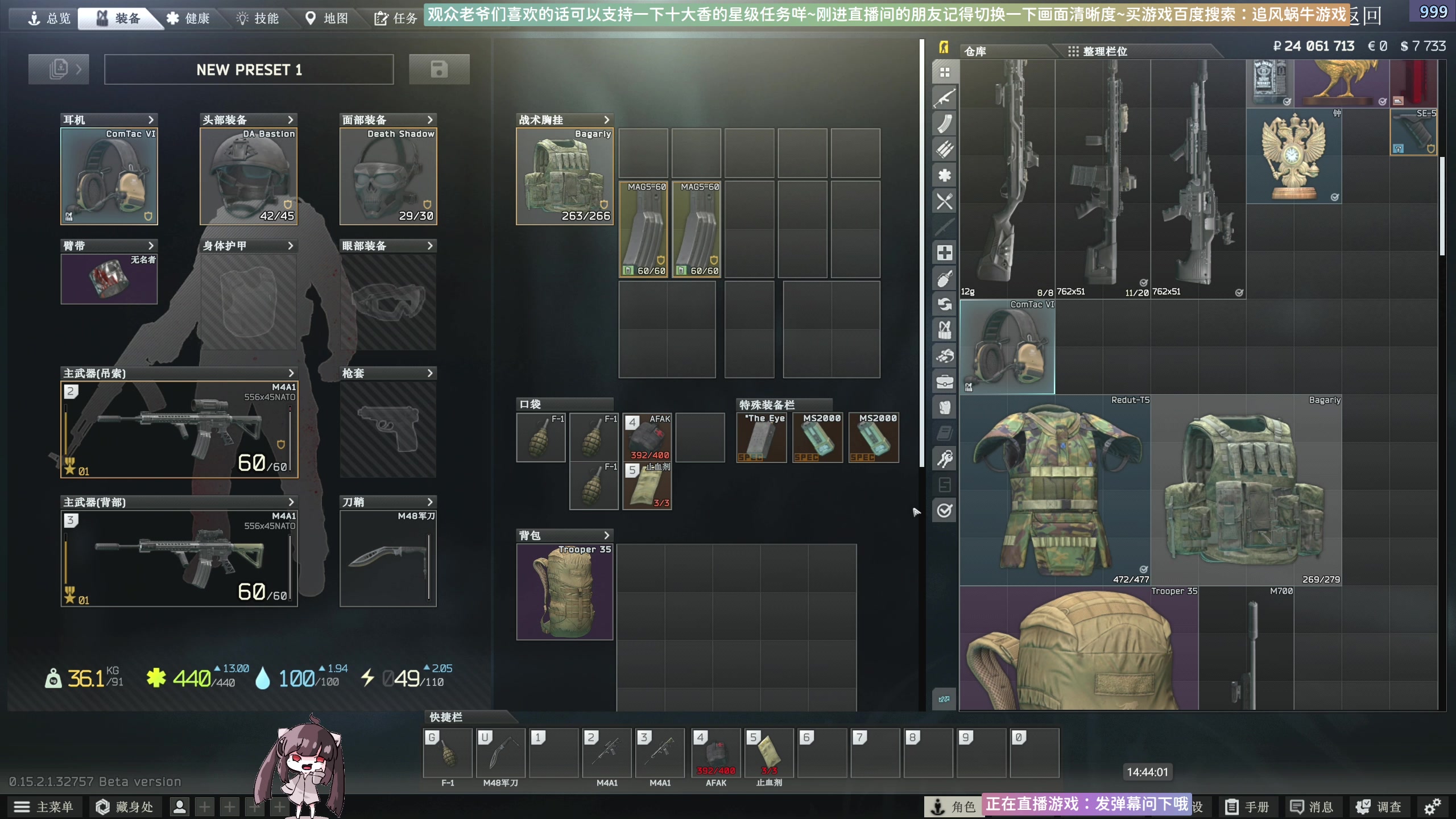This screenshot has width=1456, height=819.
Task: Select the M48军刀 knife in sheath slot
Action: (388, 559)
